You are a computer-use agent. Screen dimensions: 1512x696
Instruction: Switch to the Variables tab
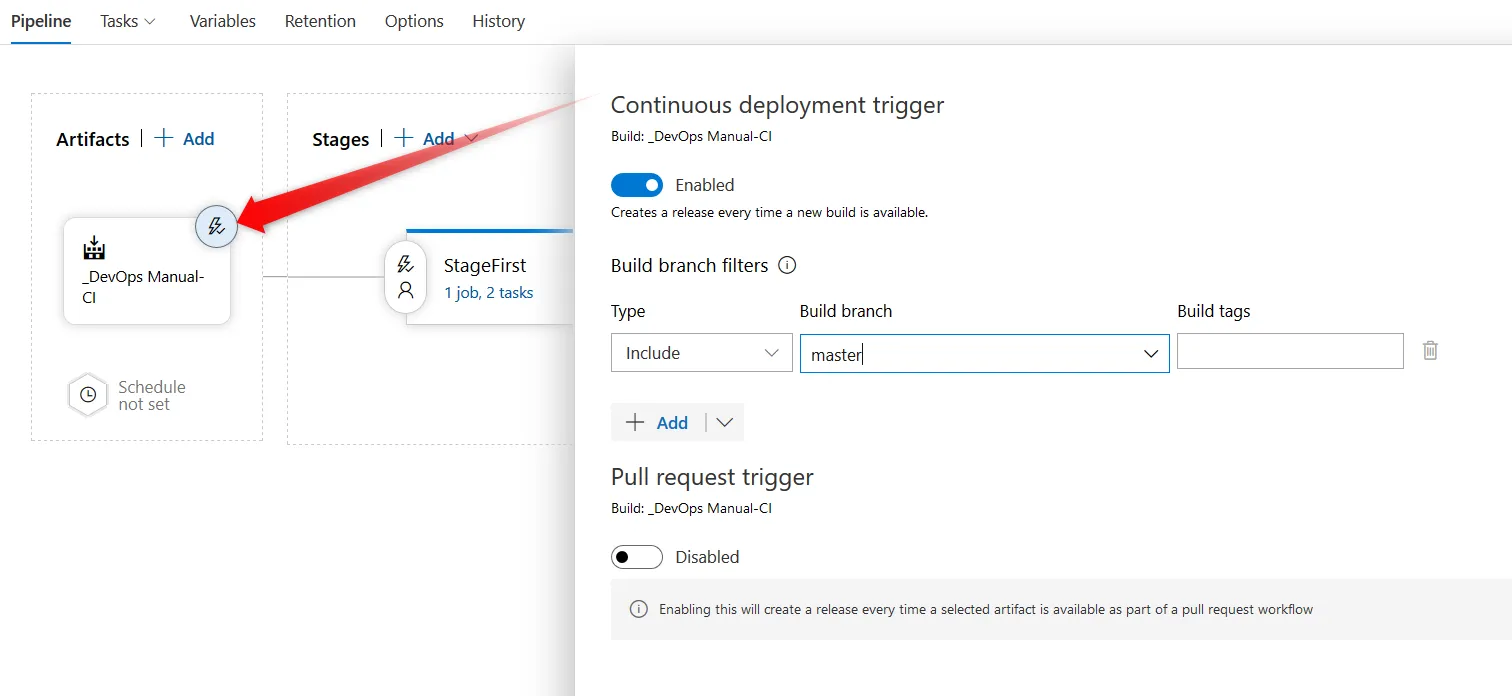pyautogui.click(x=223, y=21)
